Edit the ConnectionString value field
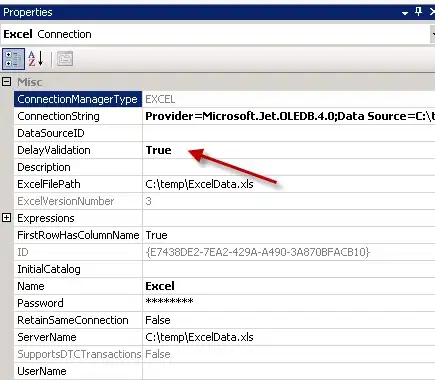 click(x=289, y=116)
